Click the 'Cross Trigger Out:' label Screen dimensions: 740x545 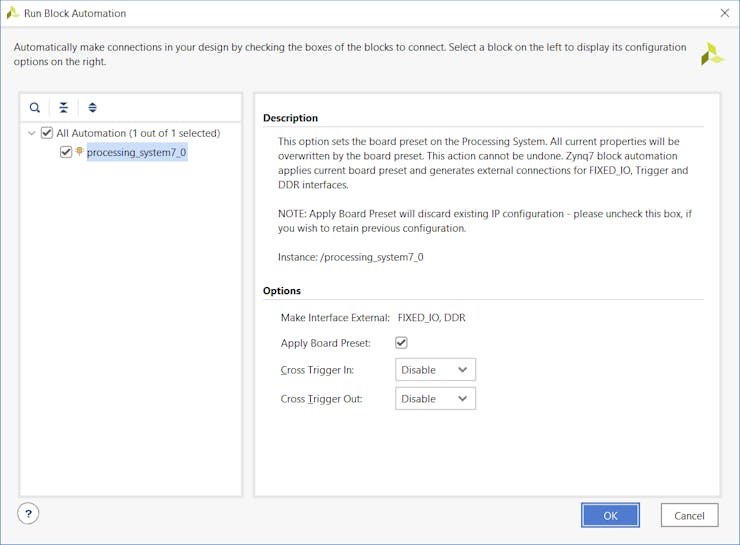(321, 399)
